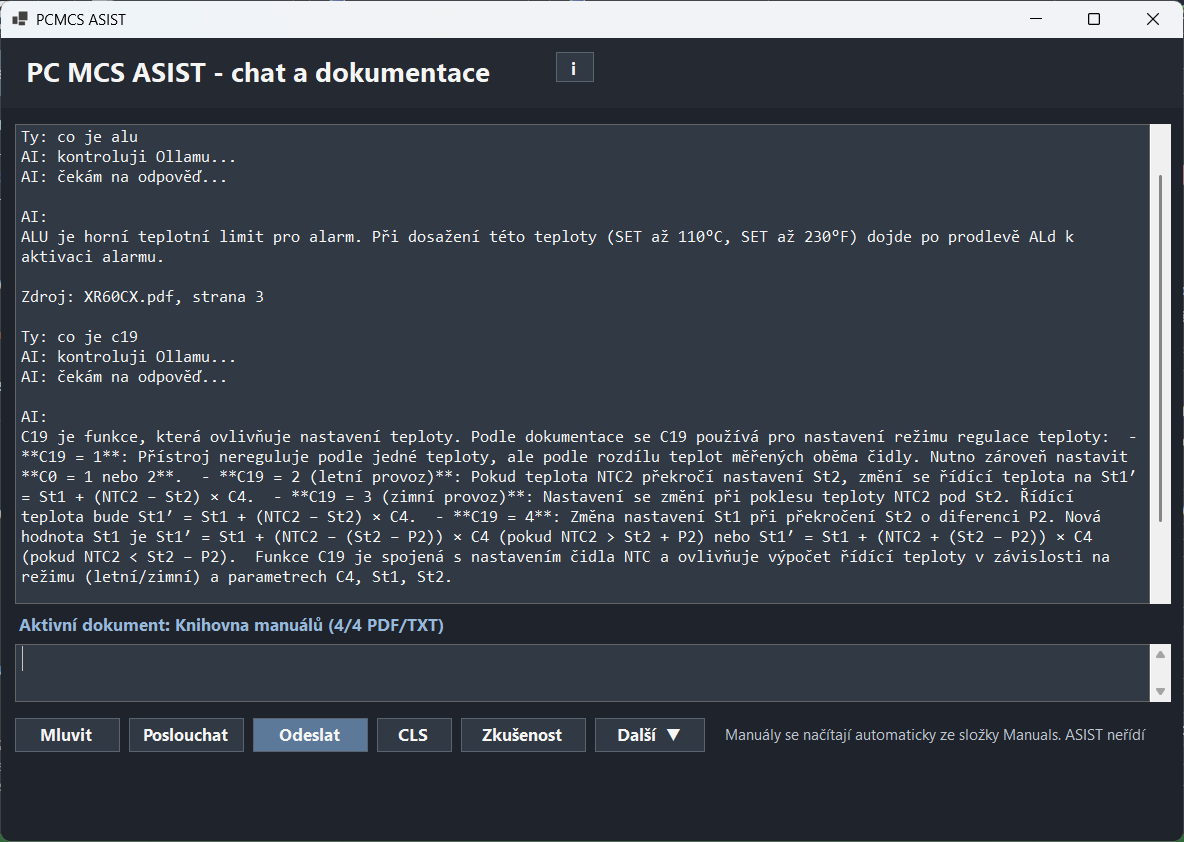Click 'Aktivní dokument: Knihovna manuálů' label
Screen dimensions: 1184x842
click(x=231, y=625)
